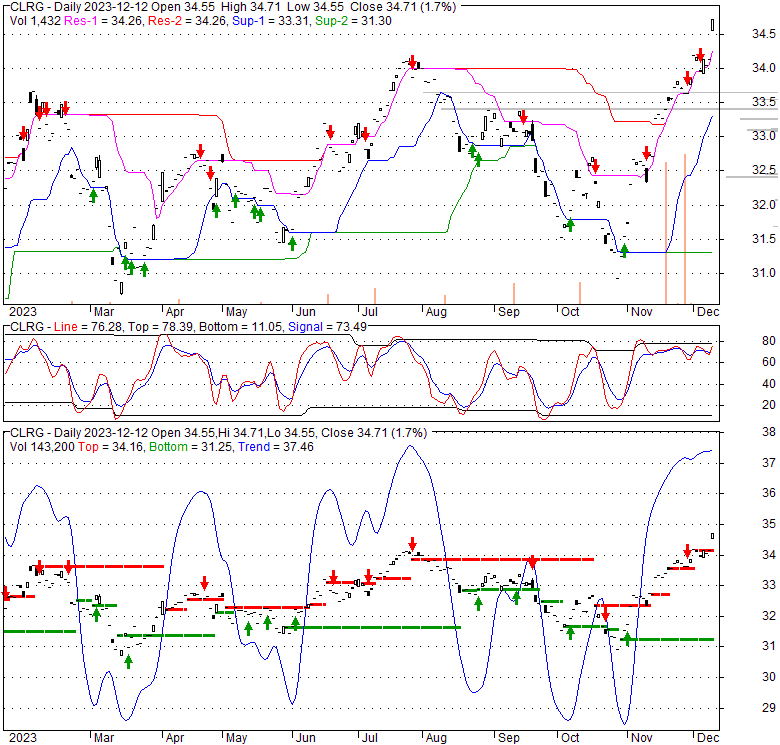Click the 30 label on the bottom chart axis

coord(769,677)
